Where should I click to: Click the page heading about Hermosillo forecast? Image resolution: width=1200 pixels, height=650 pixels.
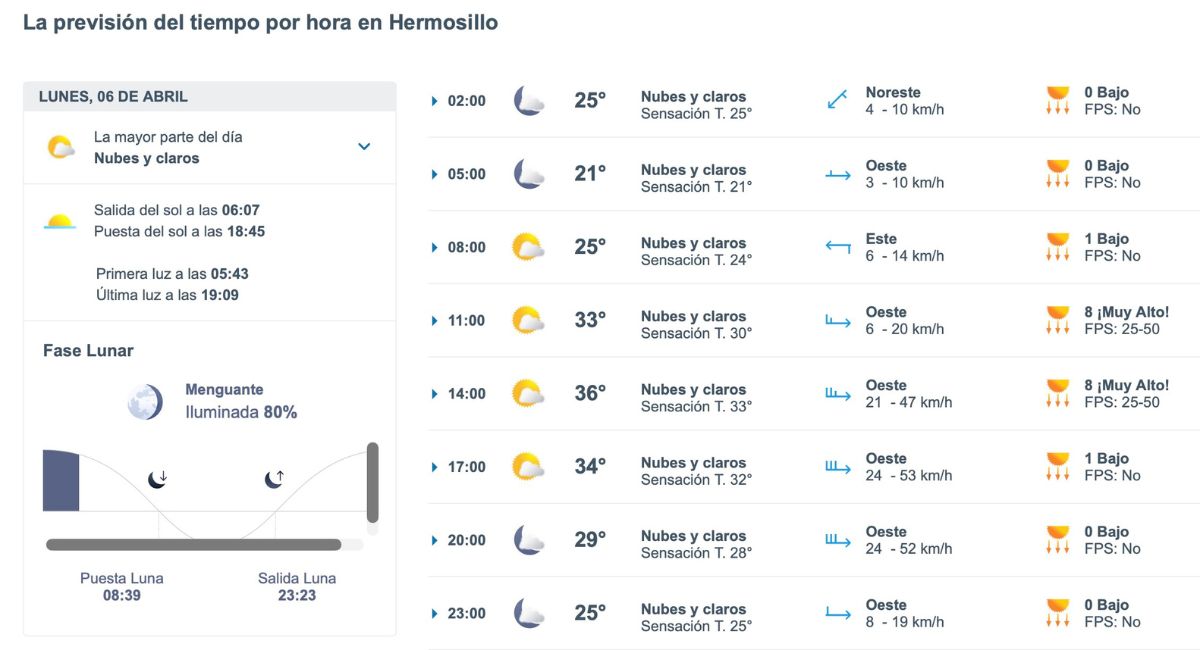point(262,22)
